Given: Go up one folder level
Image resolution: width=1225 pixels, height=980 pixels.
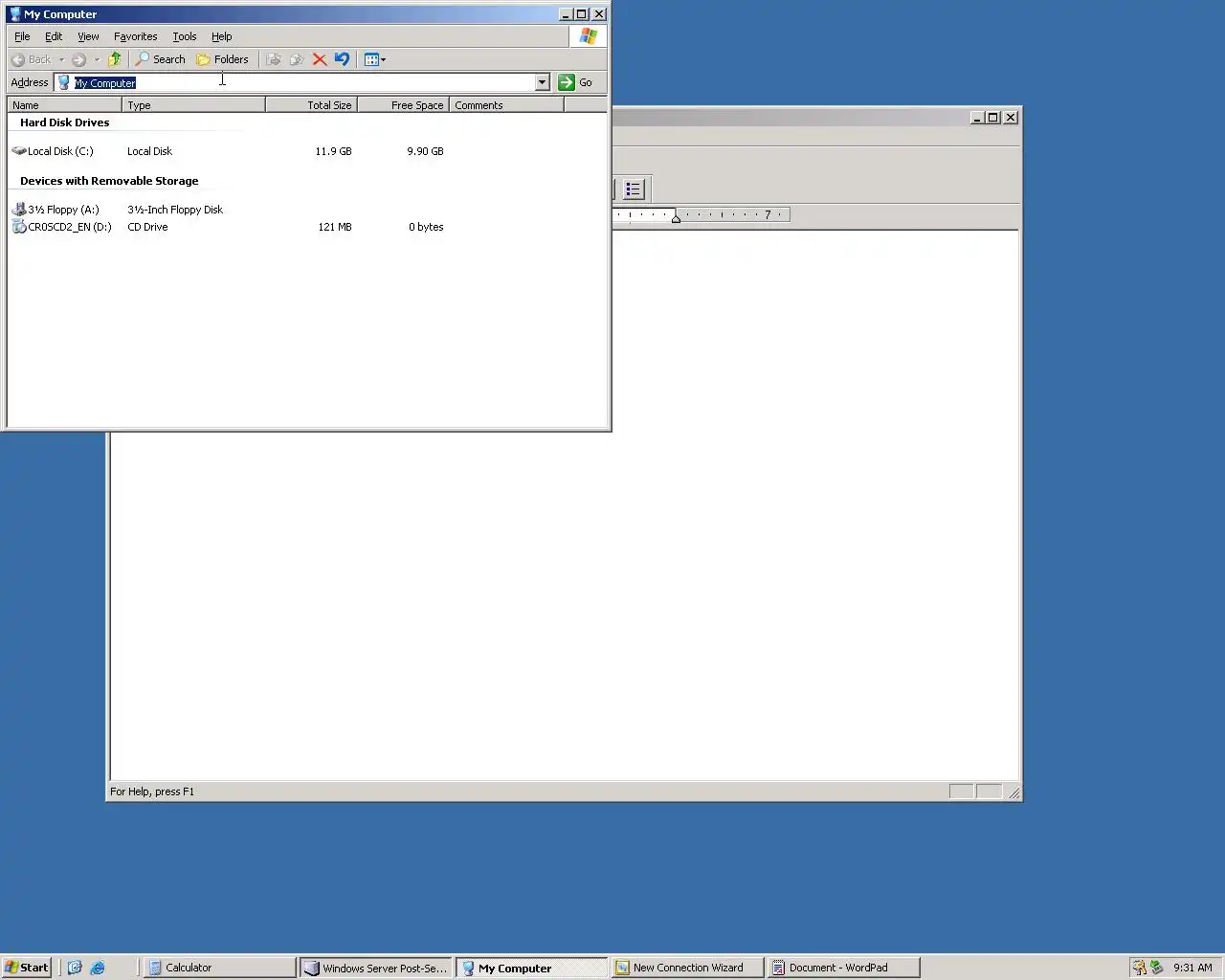Looking at the screenshot, I should (x=115, y=59).
